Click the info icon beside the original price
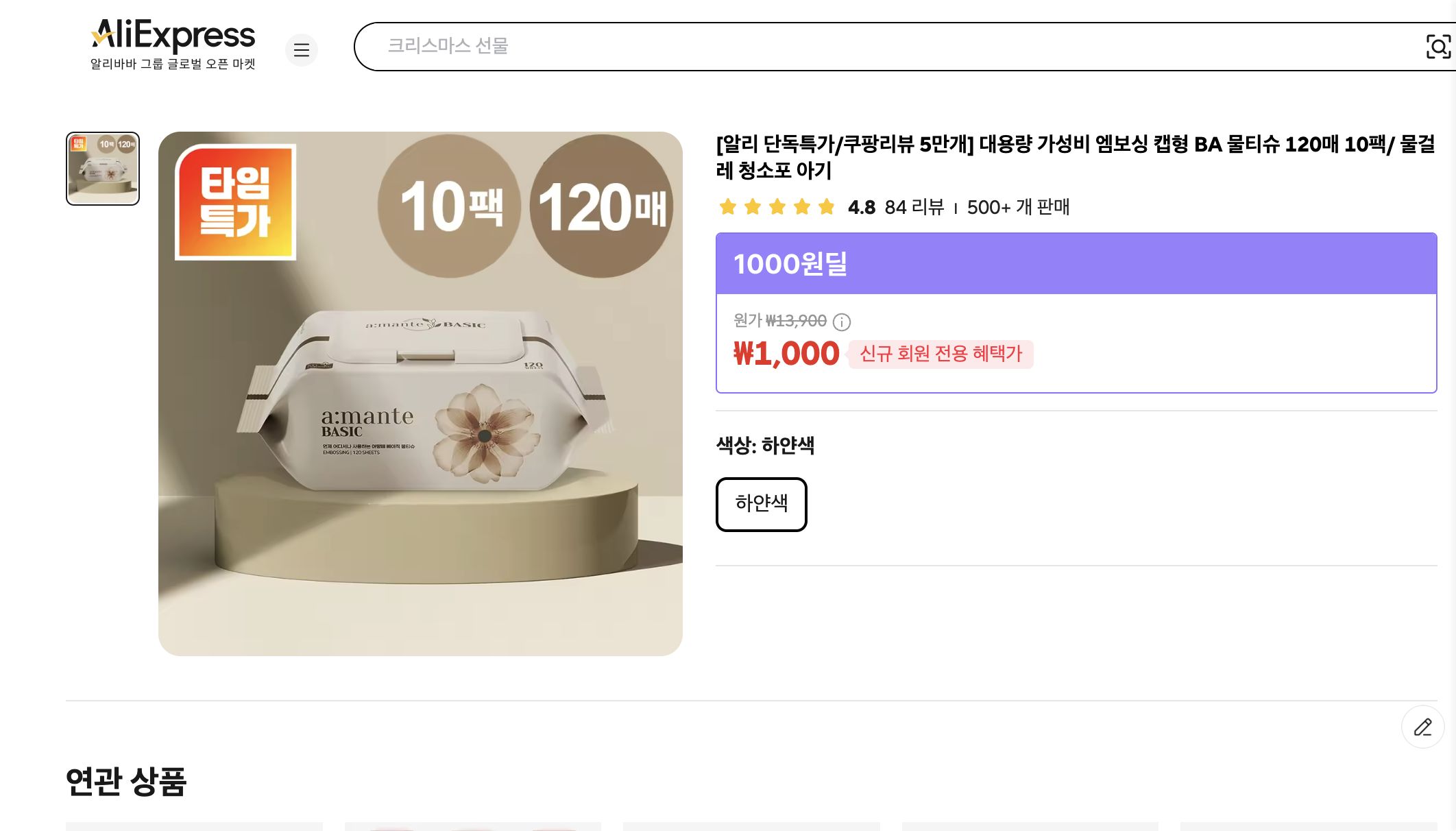This screenshot has height=831, width=1456. [x=841, y=322]
